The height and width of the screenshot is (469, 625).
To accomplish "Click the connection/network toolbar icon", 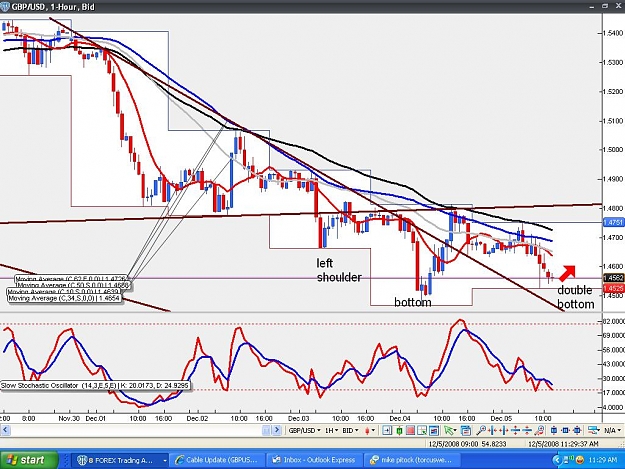I will tap(594, 430).
